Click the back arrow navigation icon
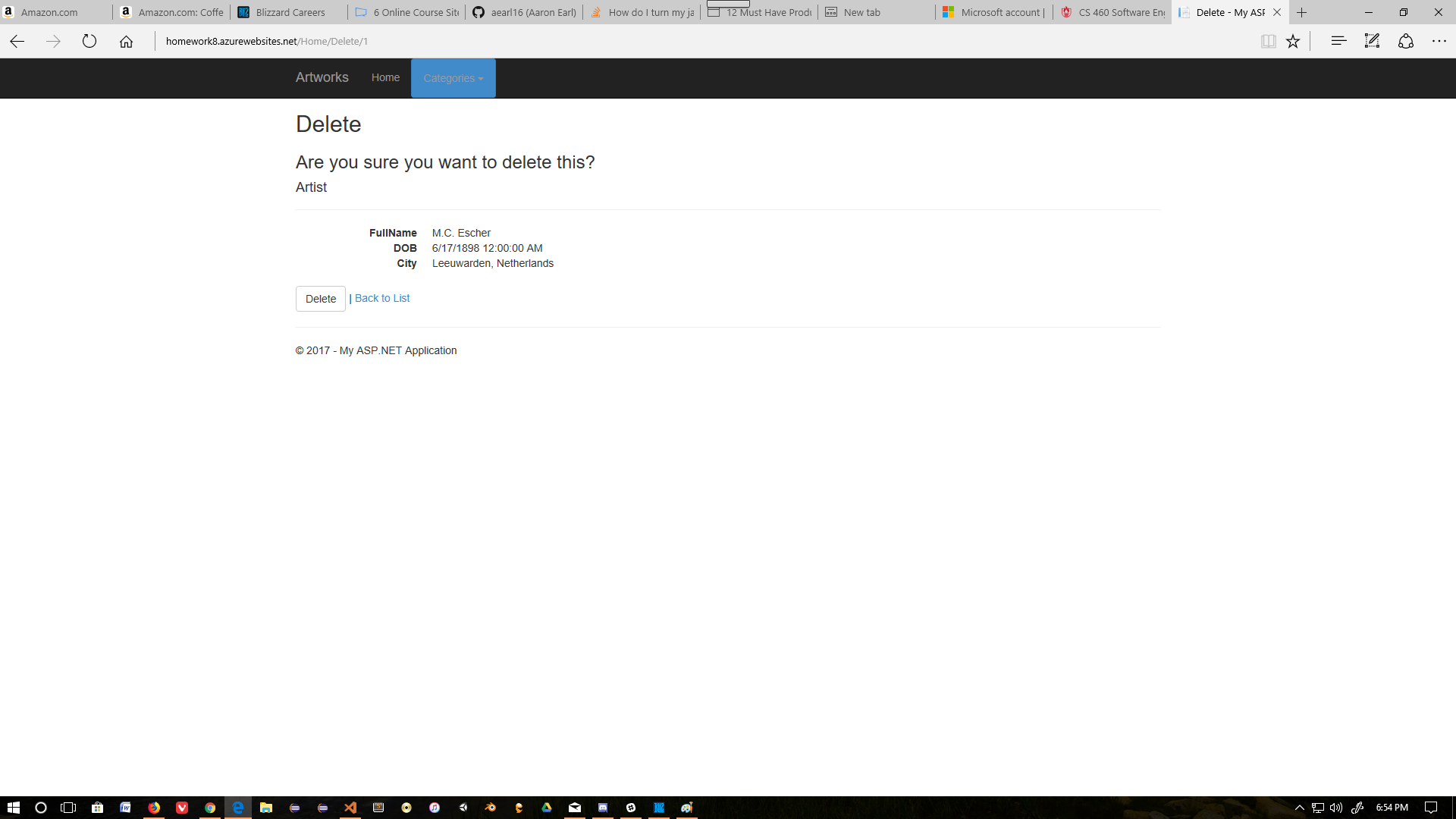Screen dimensions: 1456x819 17,42
